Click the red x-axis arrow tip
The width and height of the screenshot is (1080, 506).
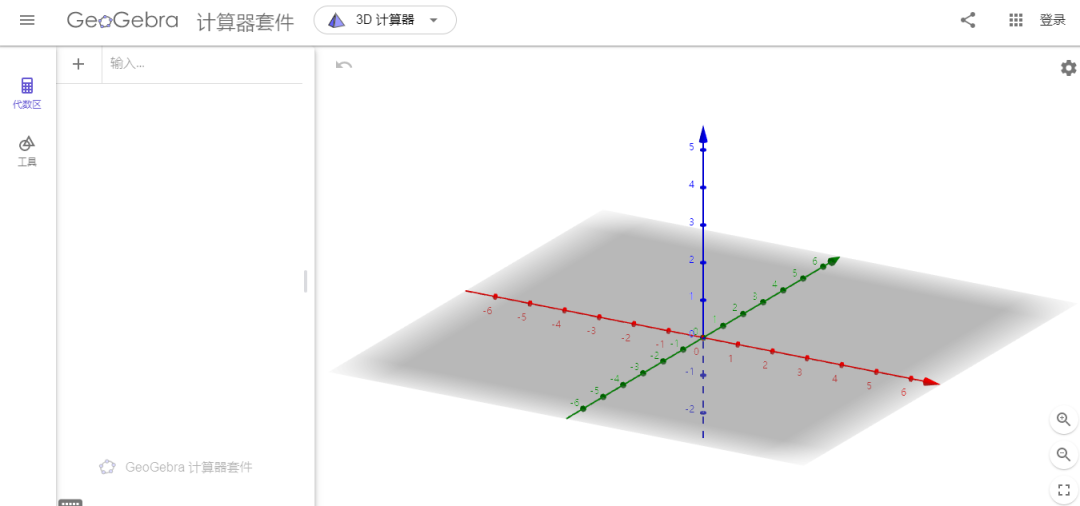coord(931,382)
